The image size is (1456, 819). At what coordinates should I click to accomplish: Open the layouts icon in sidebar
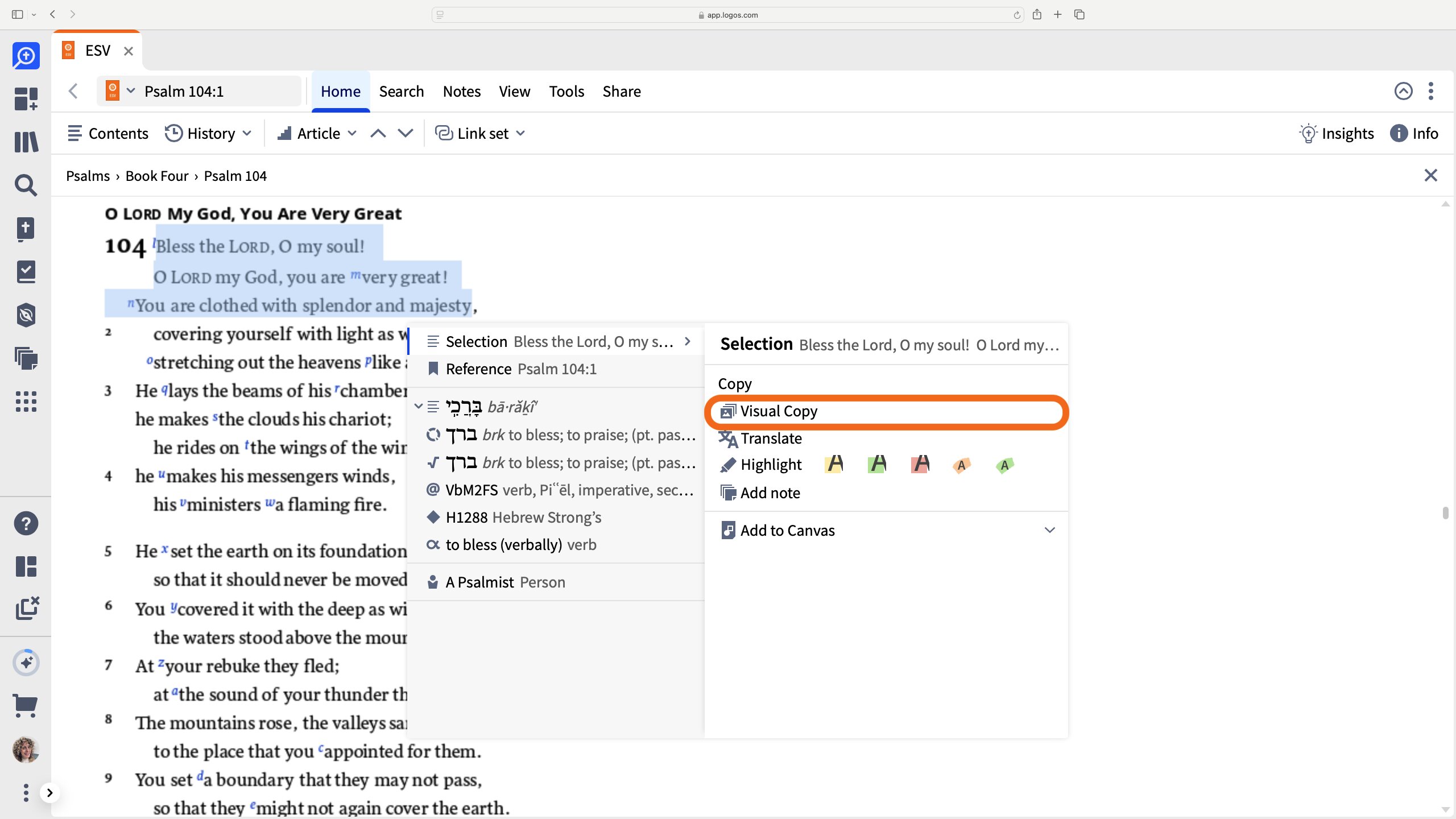point(26,566)
